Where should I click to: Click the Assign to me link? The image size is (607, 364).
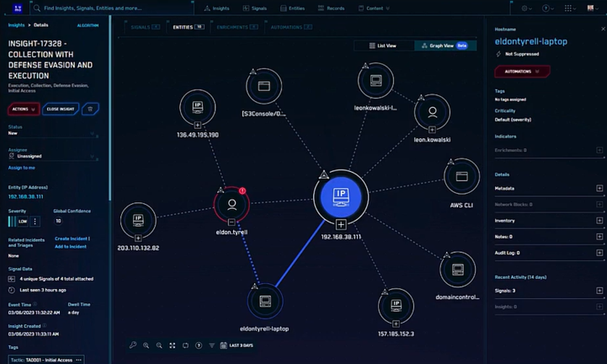coord(22,168)
